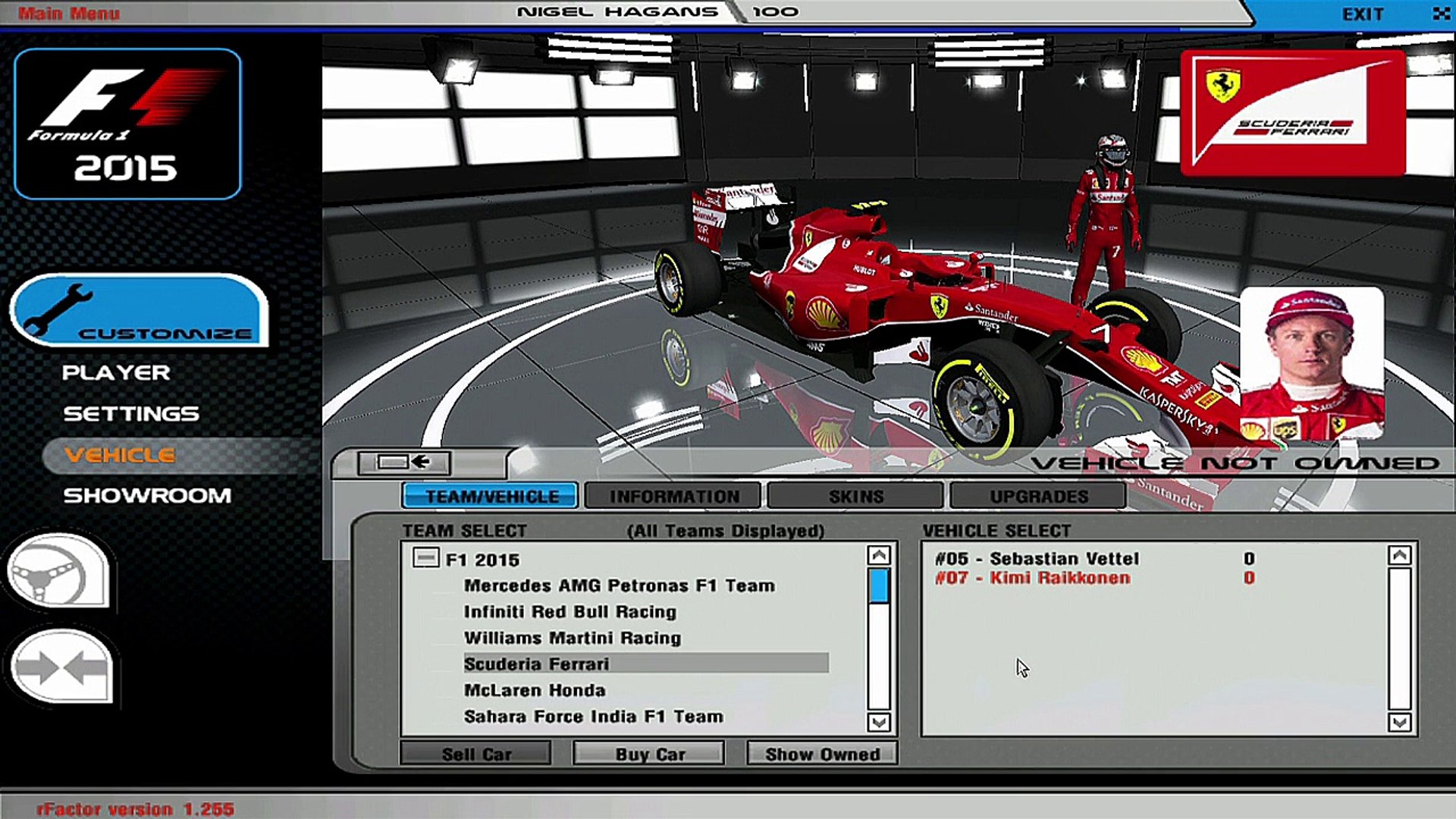Open the Skins tab
This screenshot has height=819, width=1456.
pos(856,497)
